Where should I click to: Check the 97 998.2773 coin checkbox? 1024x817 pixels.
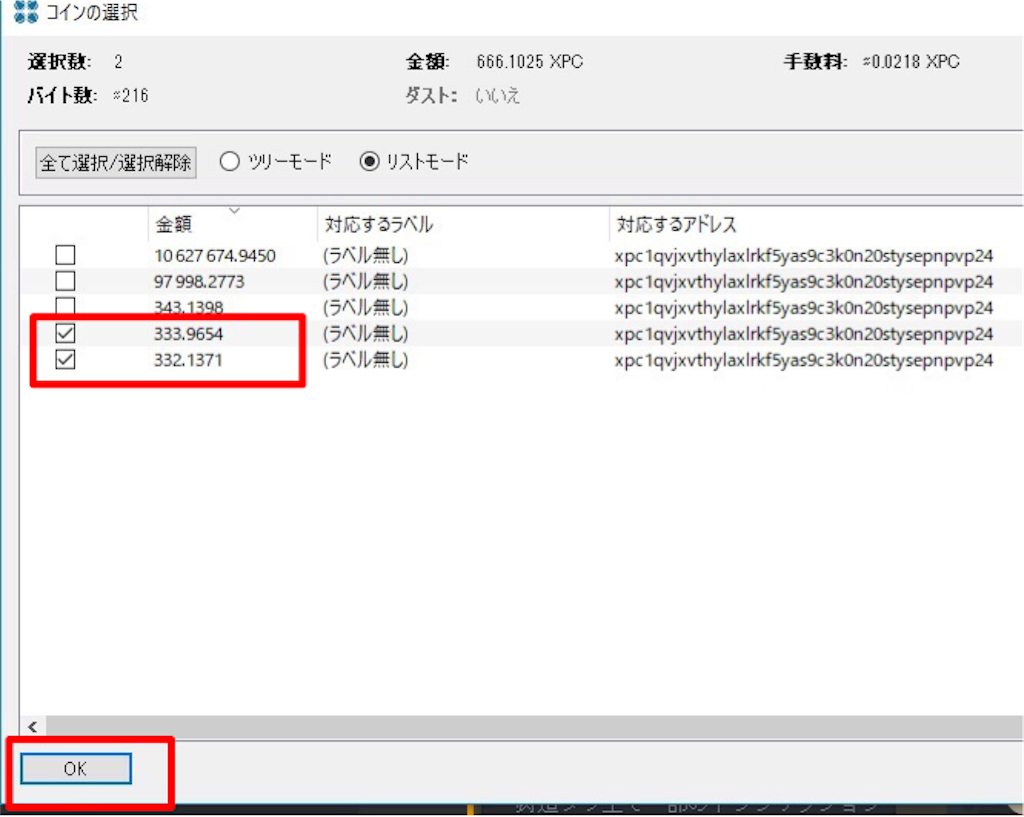[65, 281]
